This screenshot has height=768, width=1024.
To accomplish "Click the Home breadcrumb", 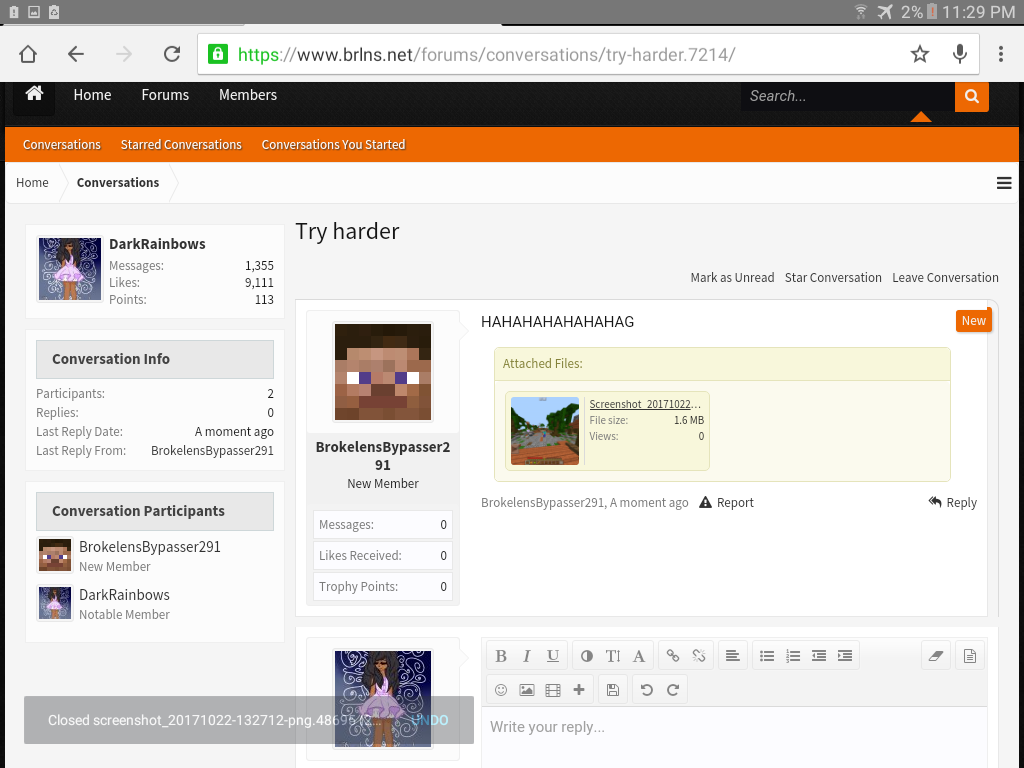I will coord(32,182).
